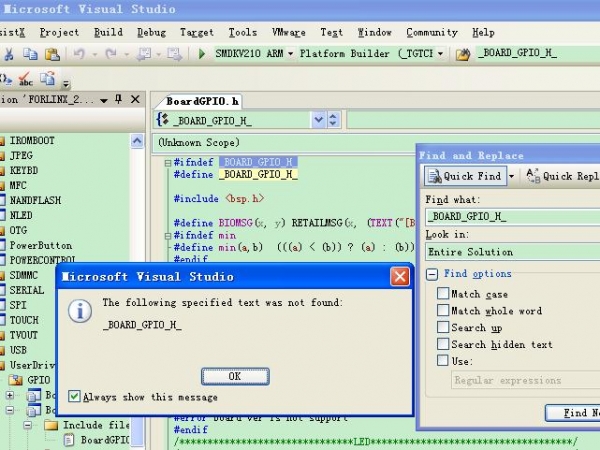Viewport: 600px width, 450px height.
Task: Click OK in the message dialog
Action: point(235,376)
